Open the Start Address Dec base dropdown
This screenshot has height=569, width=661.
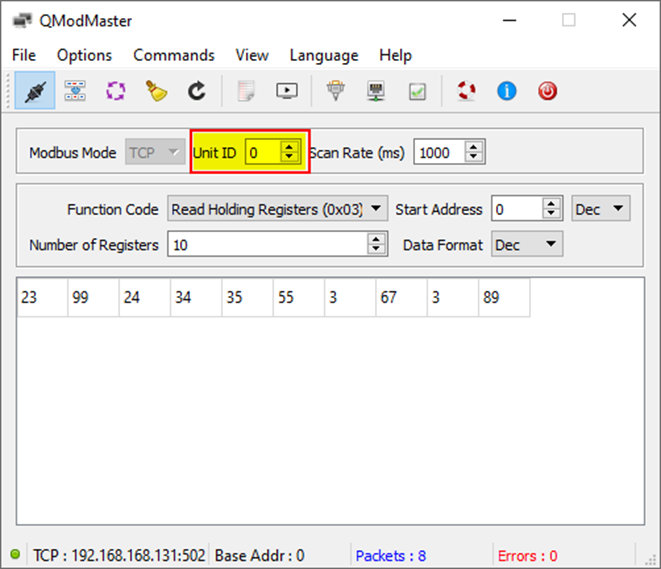(601, 209)
